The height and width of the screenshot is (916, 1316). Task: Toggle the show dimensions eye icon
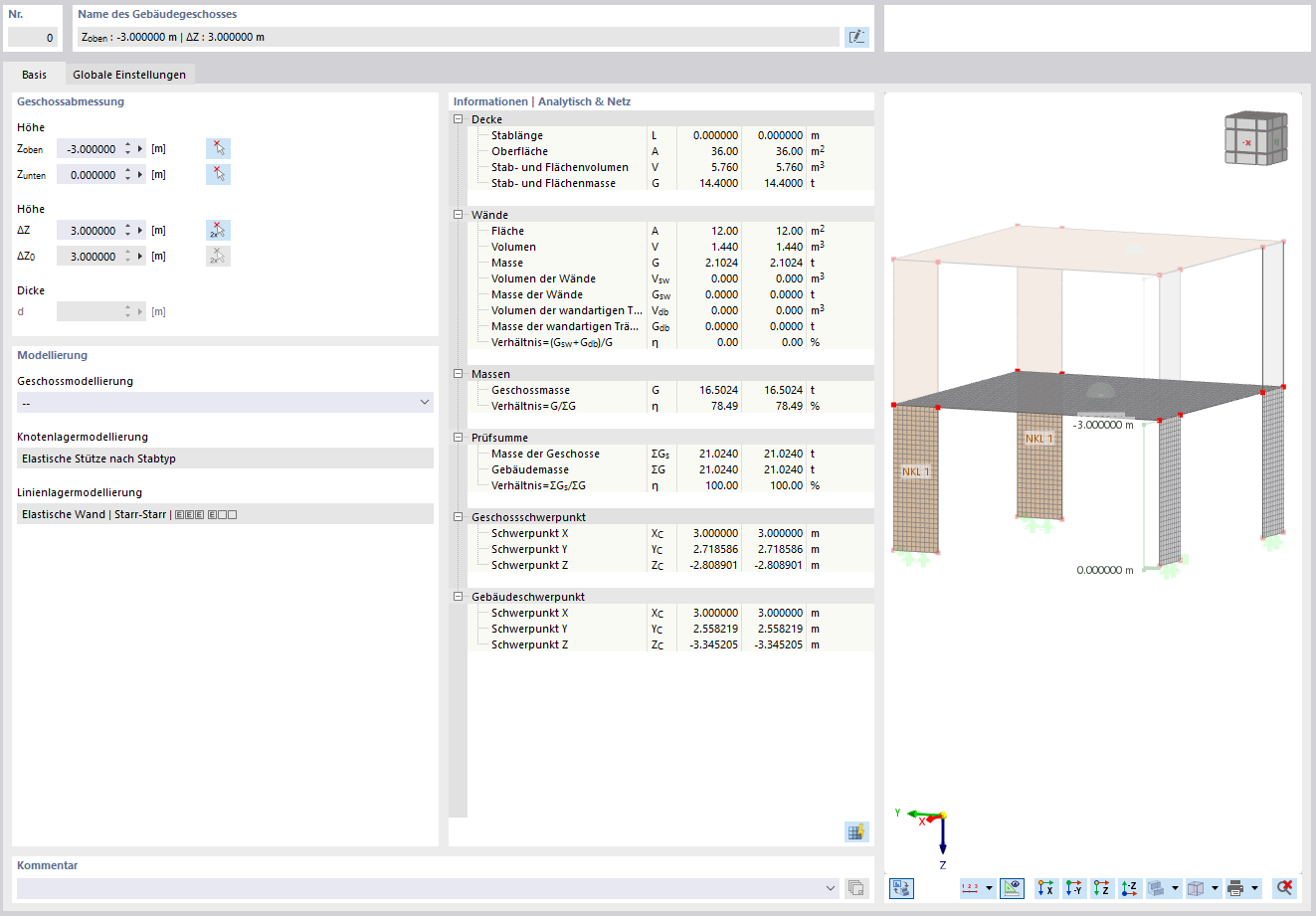1012,888
